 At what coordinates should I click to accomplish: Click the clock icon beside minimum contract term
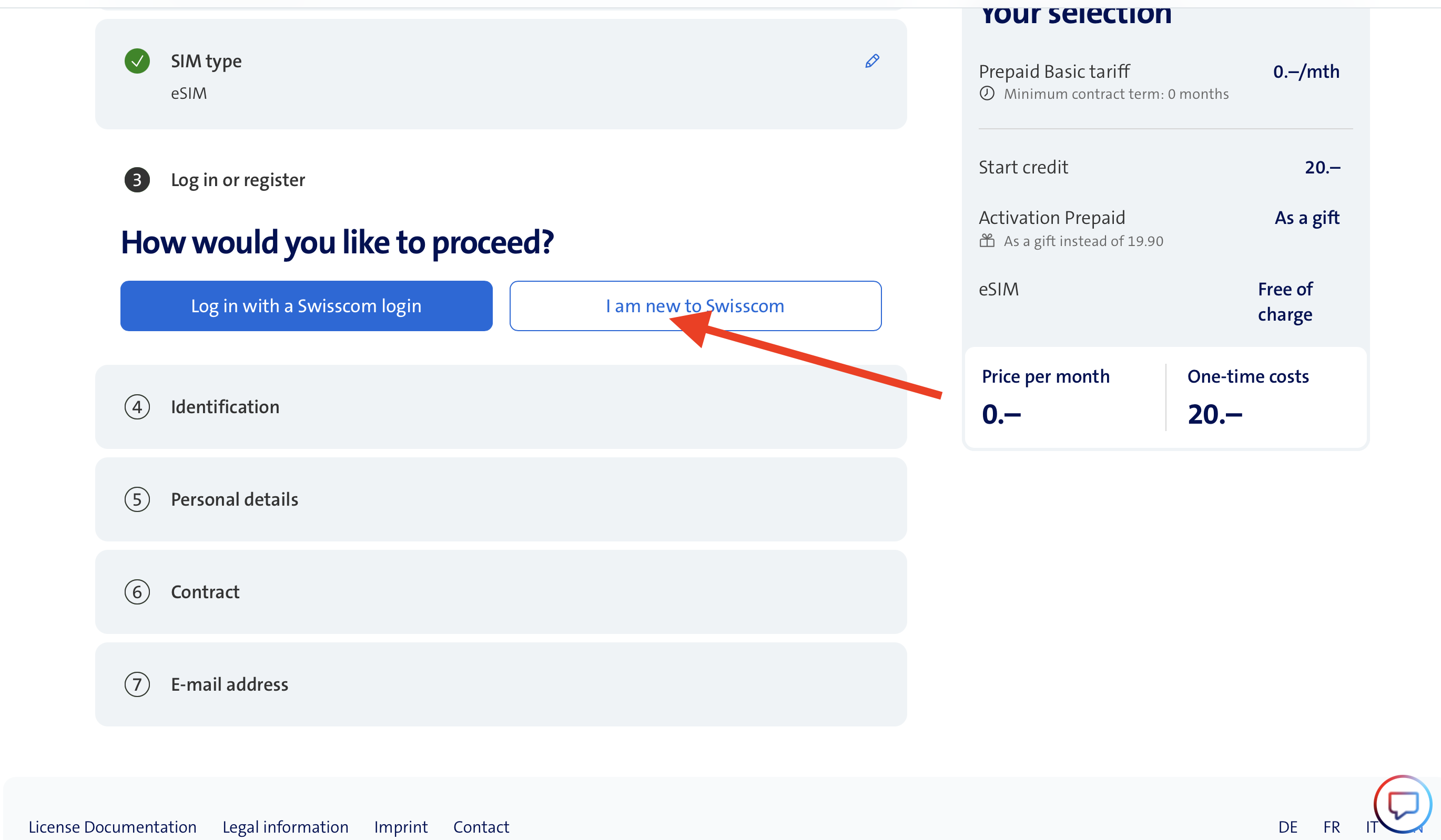point(987,93)
